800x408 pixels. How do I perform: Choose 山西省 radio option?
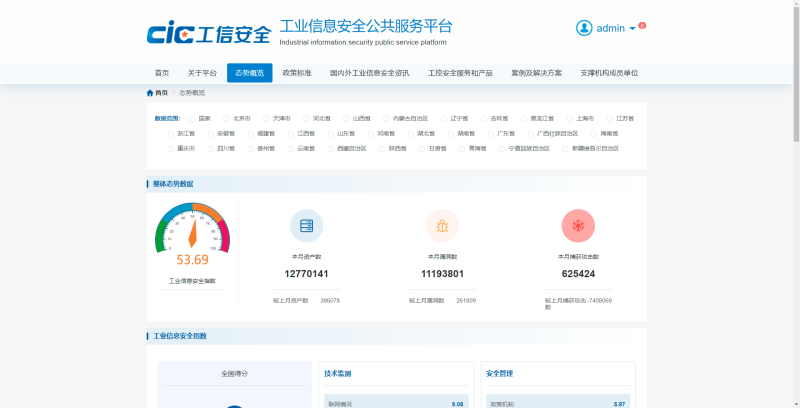click(346, 119)
